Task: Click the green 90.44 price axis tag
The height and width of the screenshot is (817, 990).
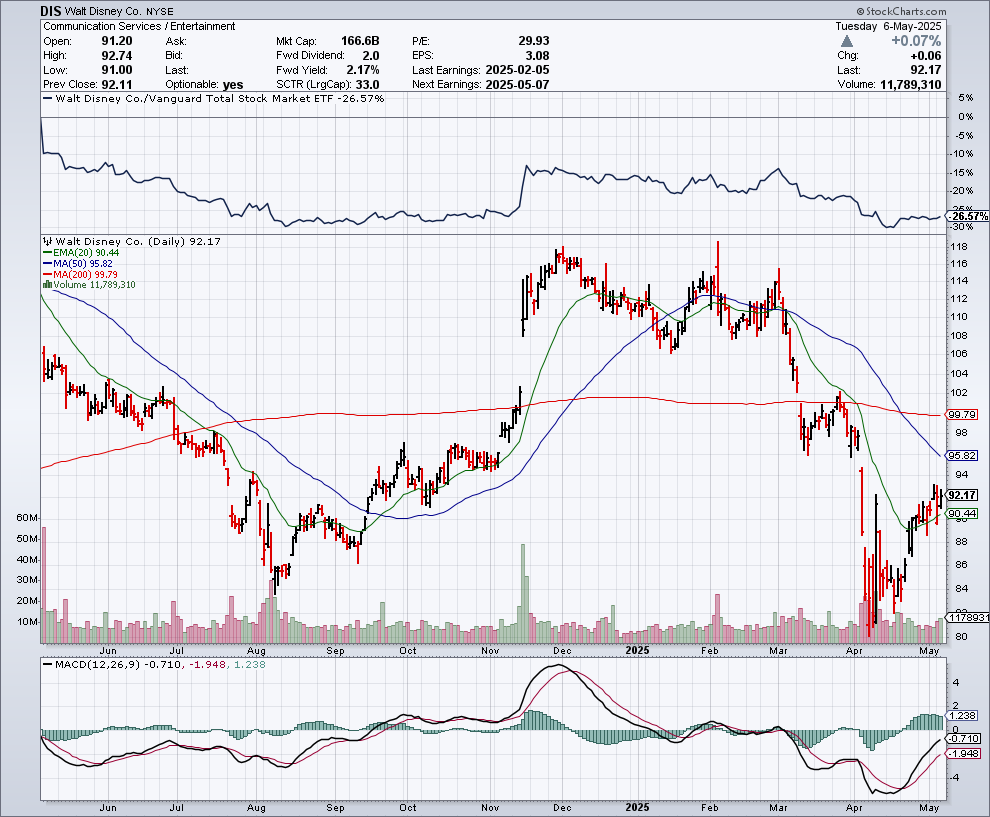Action: coord(962,513)
